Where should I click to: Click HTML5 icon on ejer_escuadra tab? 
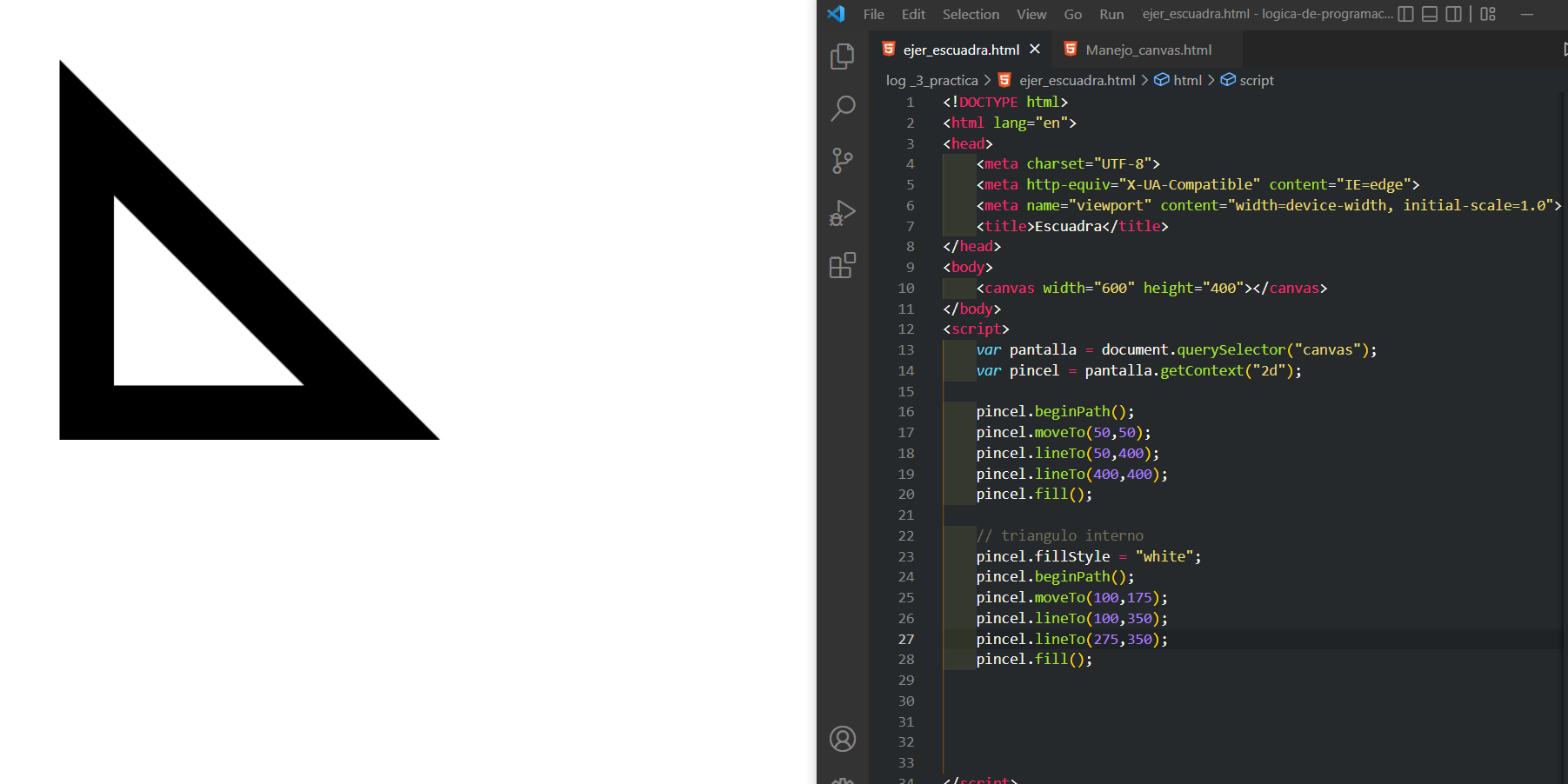[x=889, y=50]
